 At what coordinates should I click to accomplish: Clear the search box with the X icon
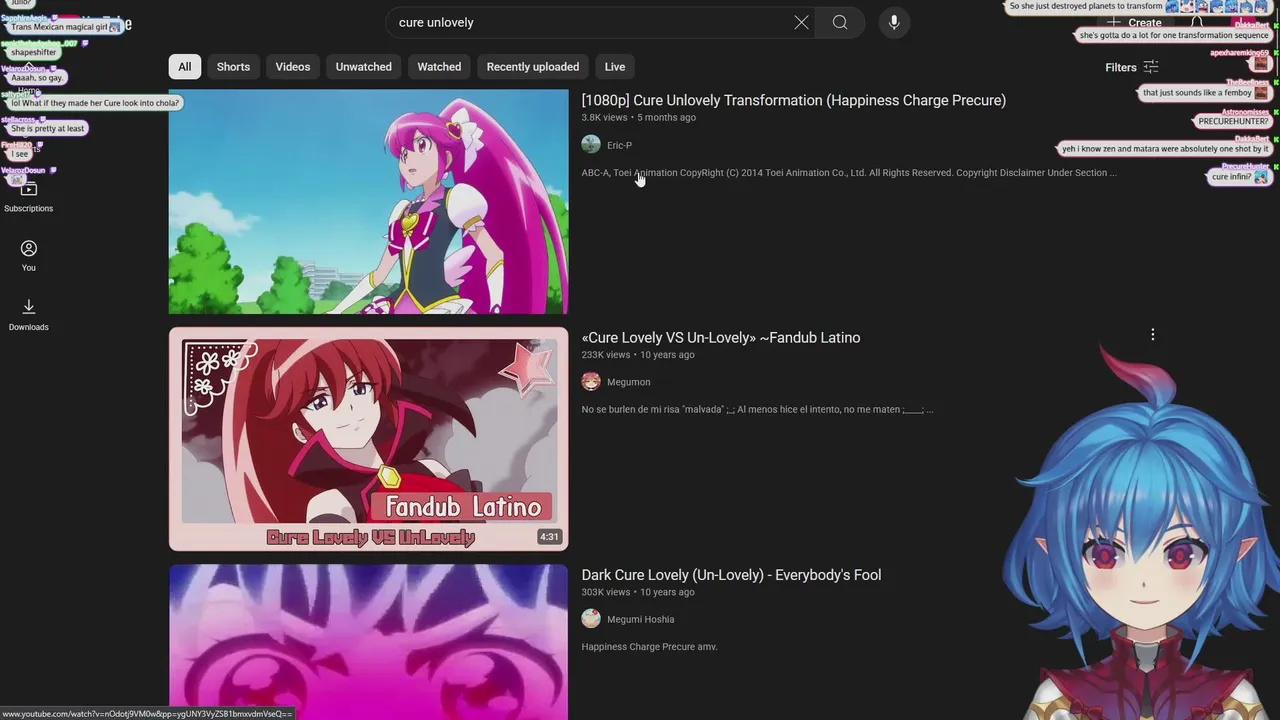(x=801, y=22)
